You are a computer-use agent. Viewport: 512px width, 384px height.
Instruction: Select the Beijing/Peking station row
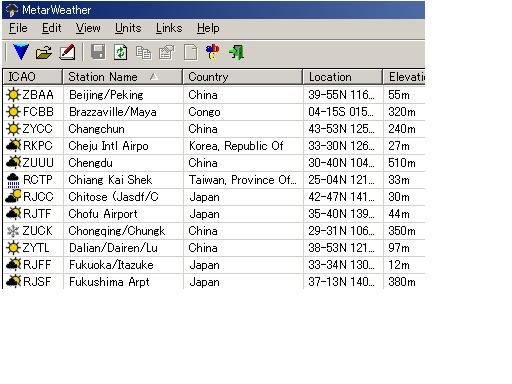pyautogui.click(x=214, y=95)
